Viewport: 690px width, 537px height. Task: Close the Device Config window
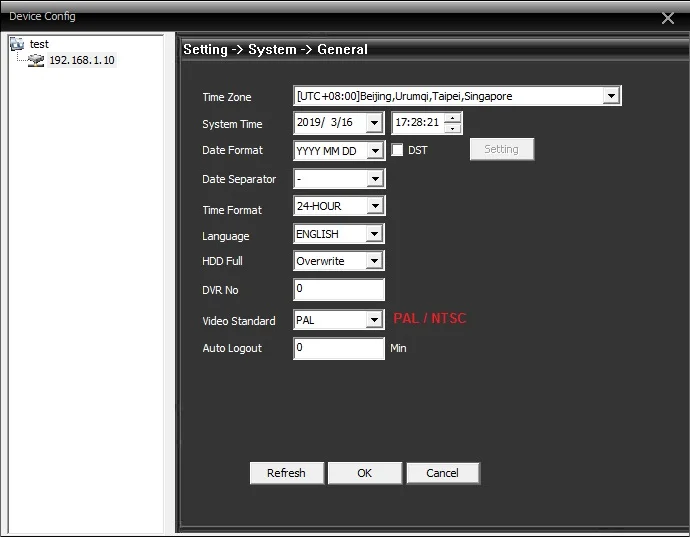(668, 18)
